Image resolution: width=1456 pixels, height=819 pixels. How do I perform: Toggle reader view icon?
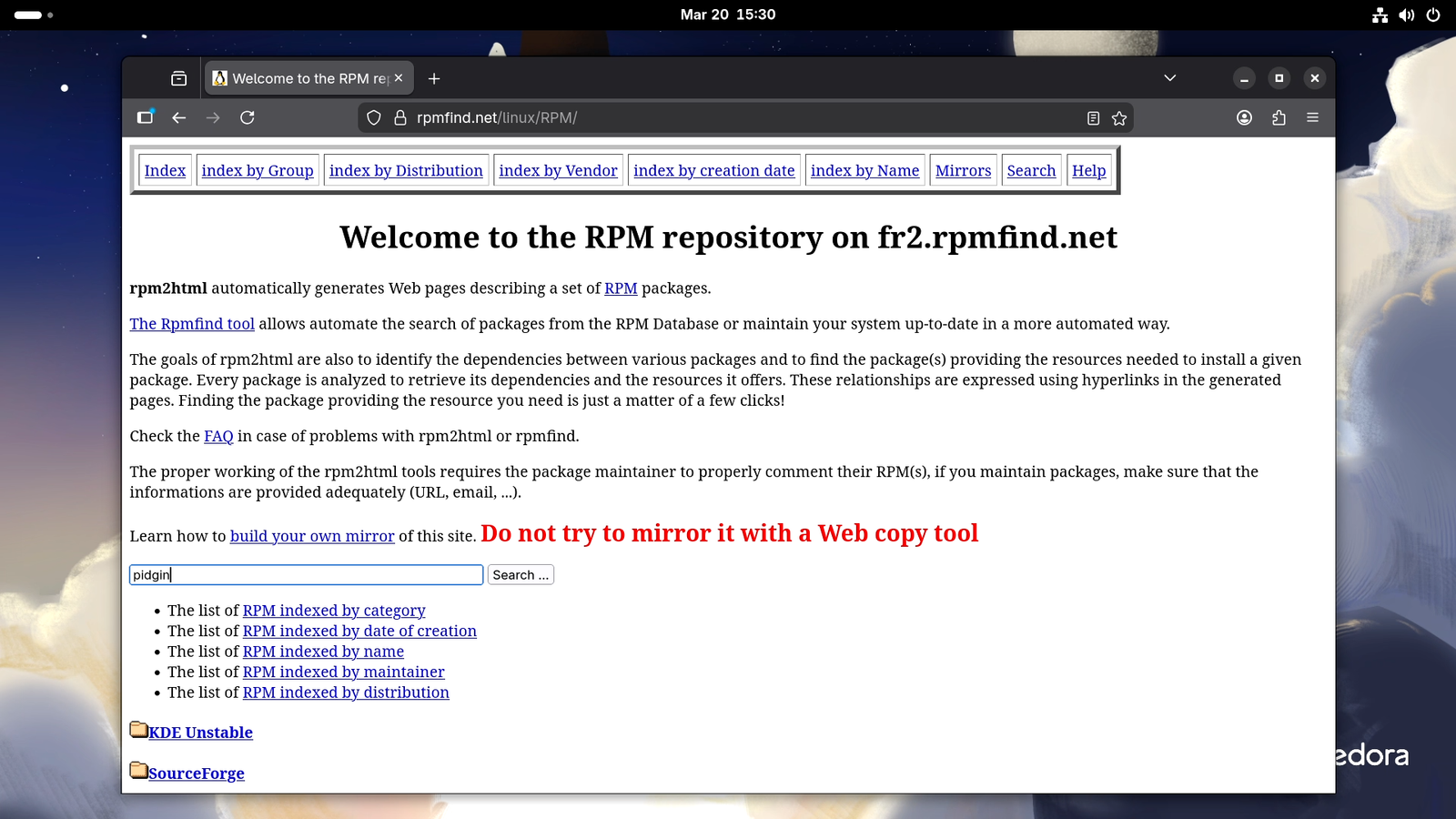(1093, 118)
